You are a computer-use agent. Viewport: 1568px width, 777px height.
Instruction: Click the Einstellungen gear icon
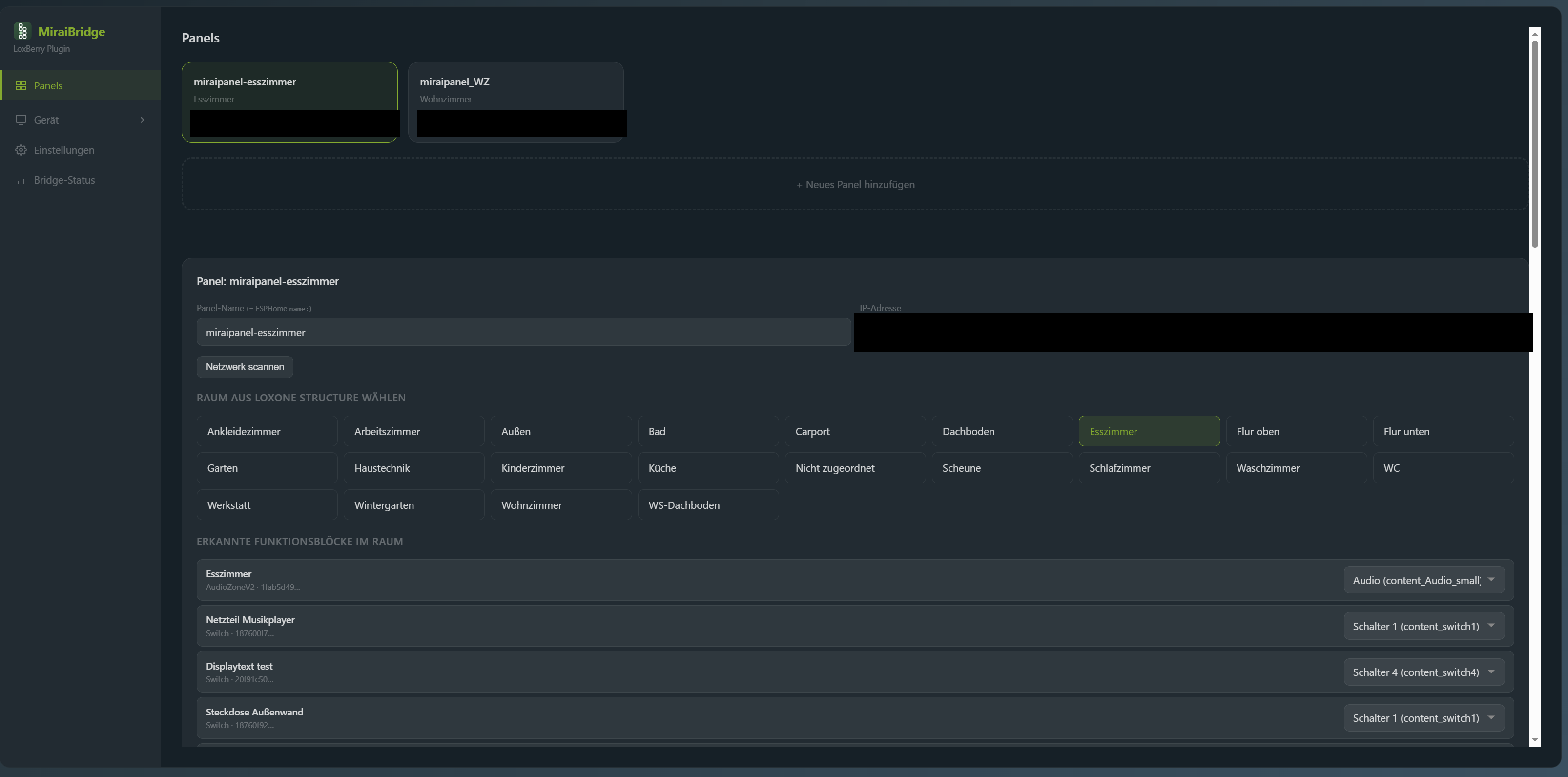[21, 150]
